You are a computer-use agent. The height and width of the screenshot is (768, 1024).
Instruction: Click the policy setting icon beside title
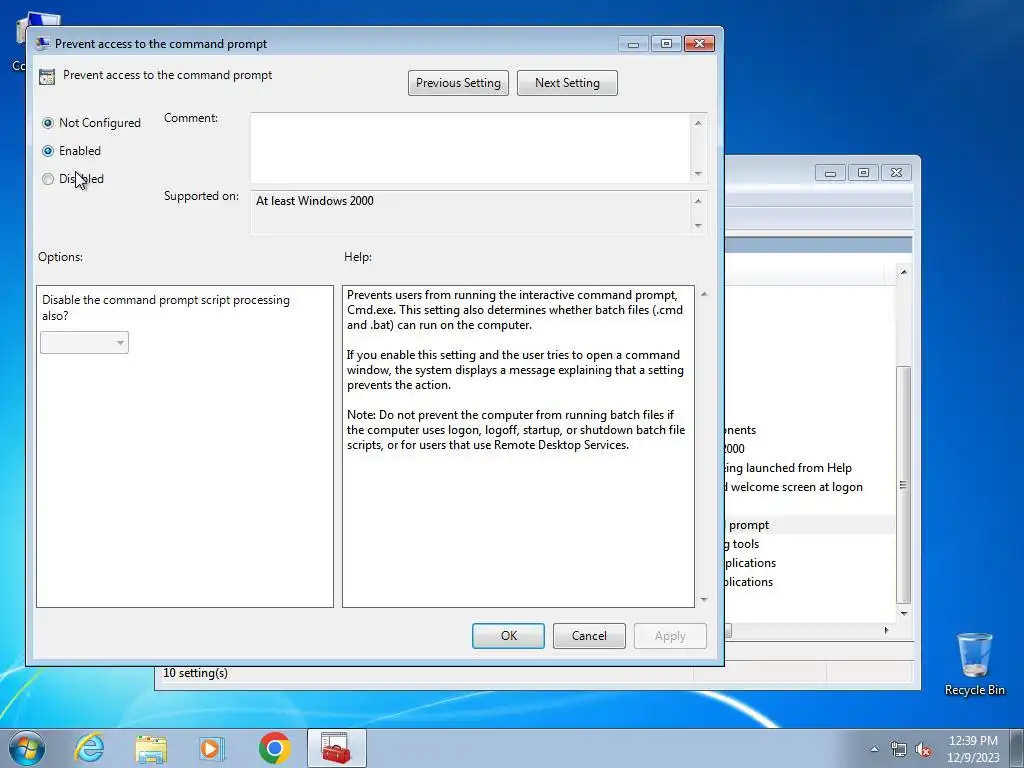46,76
